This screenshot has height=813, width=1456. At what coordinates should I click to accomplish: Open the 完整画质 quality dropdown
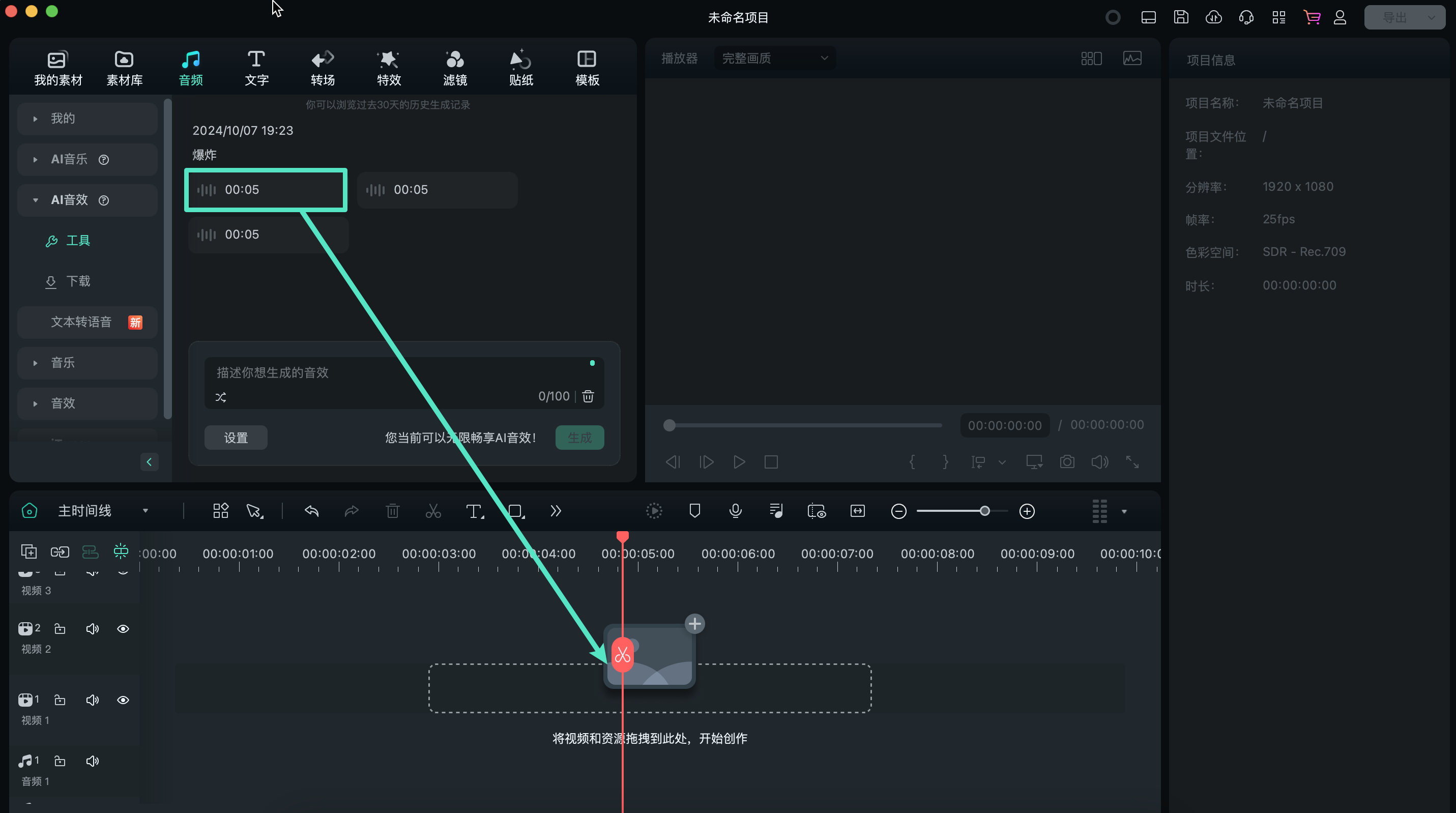[x=774, y=58]
